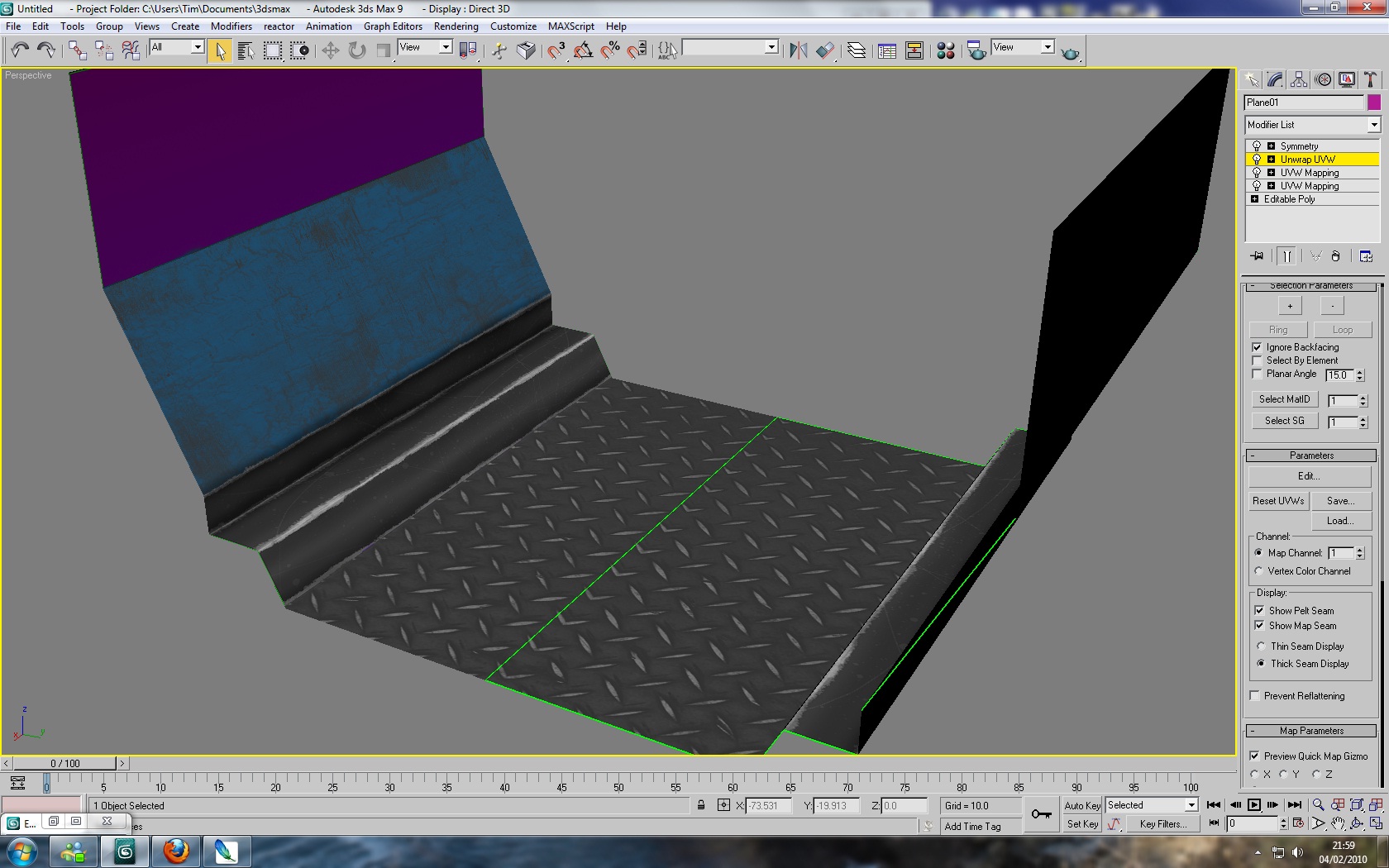Click the Plane01 object color swatch
The height and width of the screenshot is (868, 1389).
[x=1373, y=103]
